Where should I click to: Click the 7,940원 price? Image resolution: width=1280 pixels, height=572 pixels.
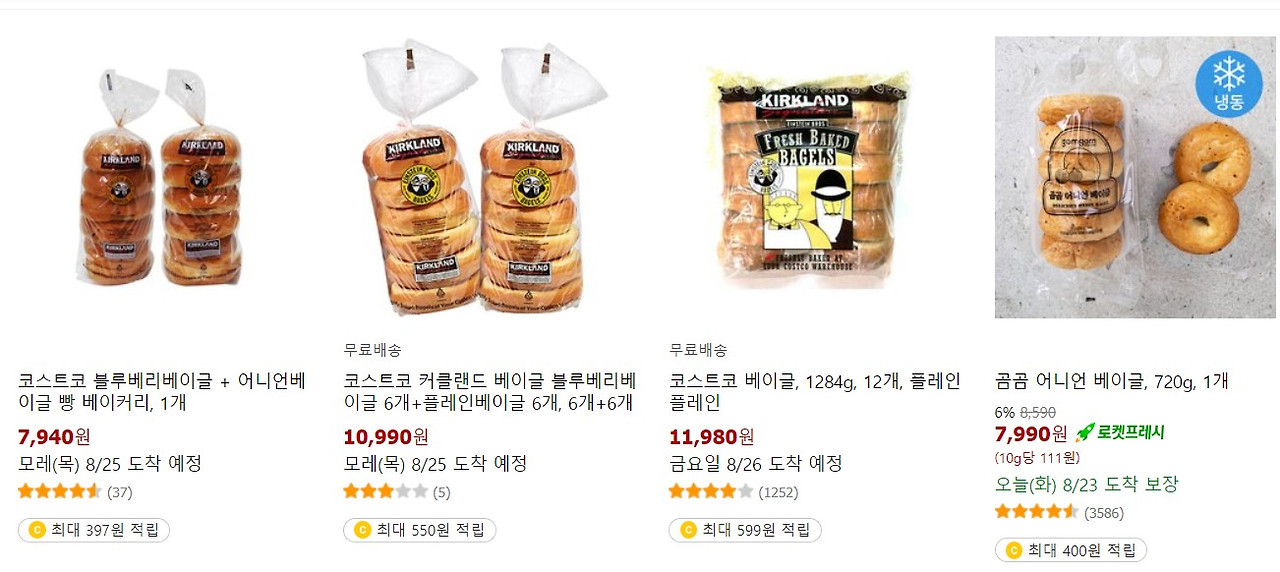tap(54, 436)
